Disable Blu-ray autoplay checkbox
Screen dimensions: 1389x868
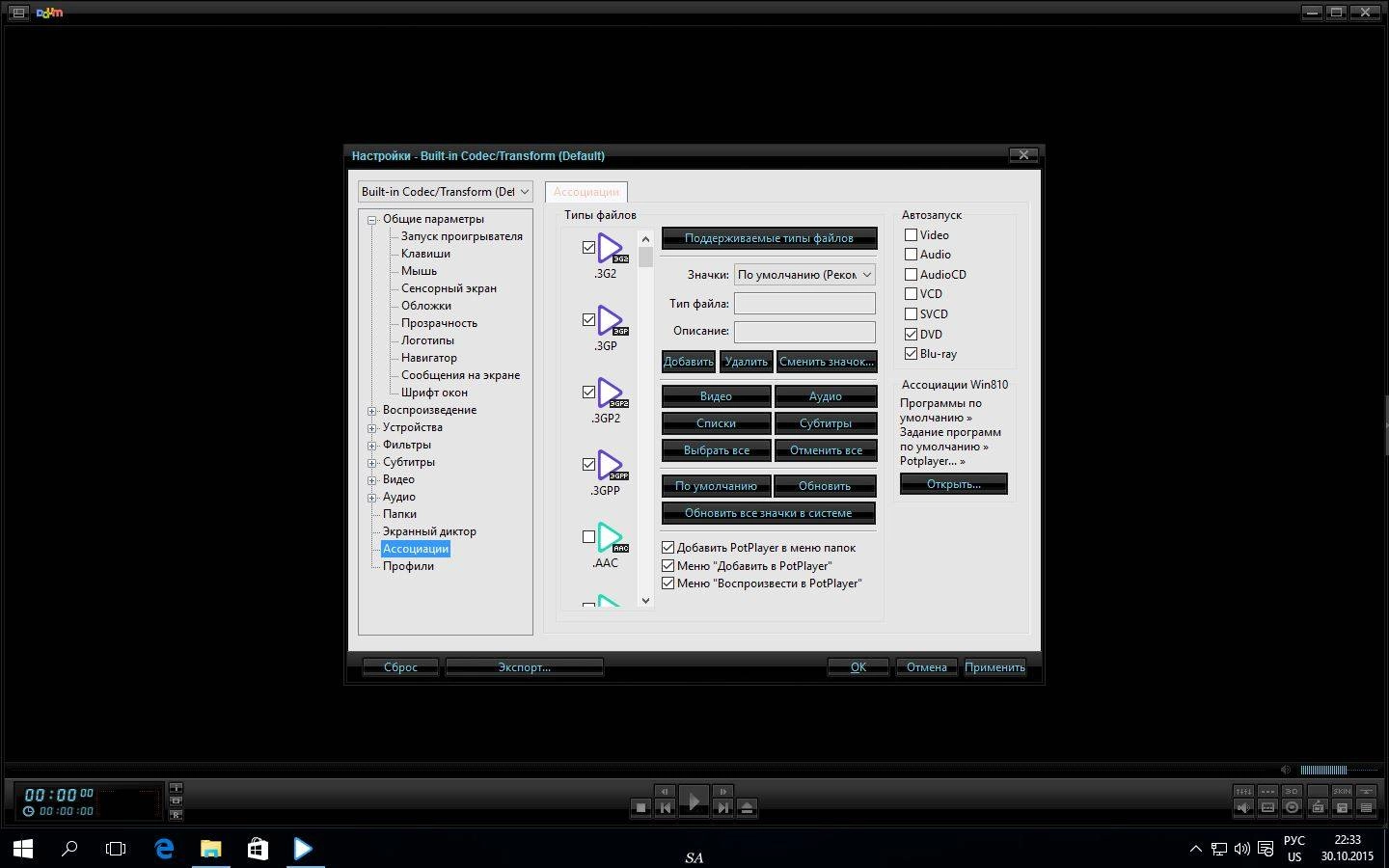(x=911, y=354)
